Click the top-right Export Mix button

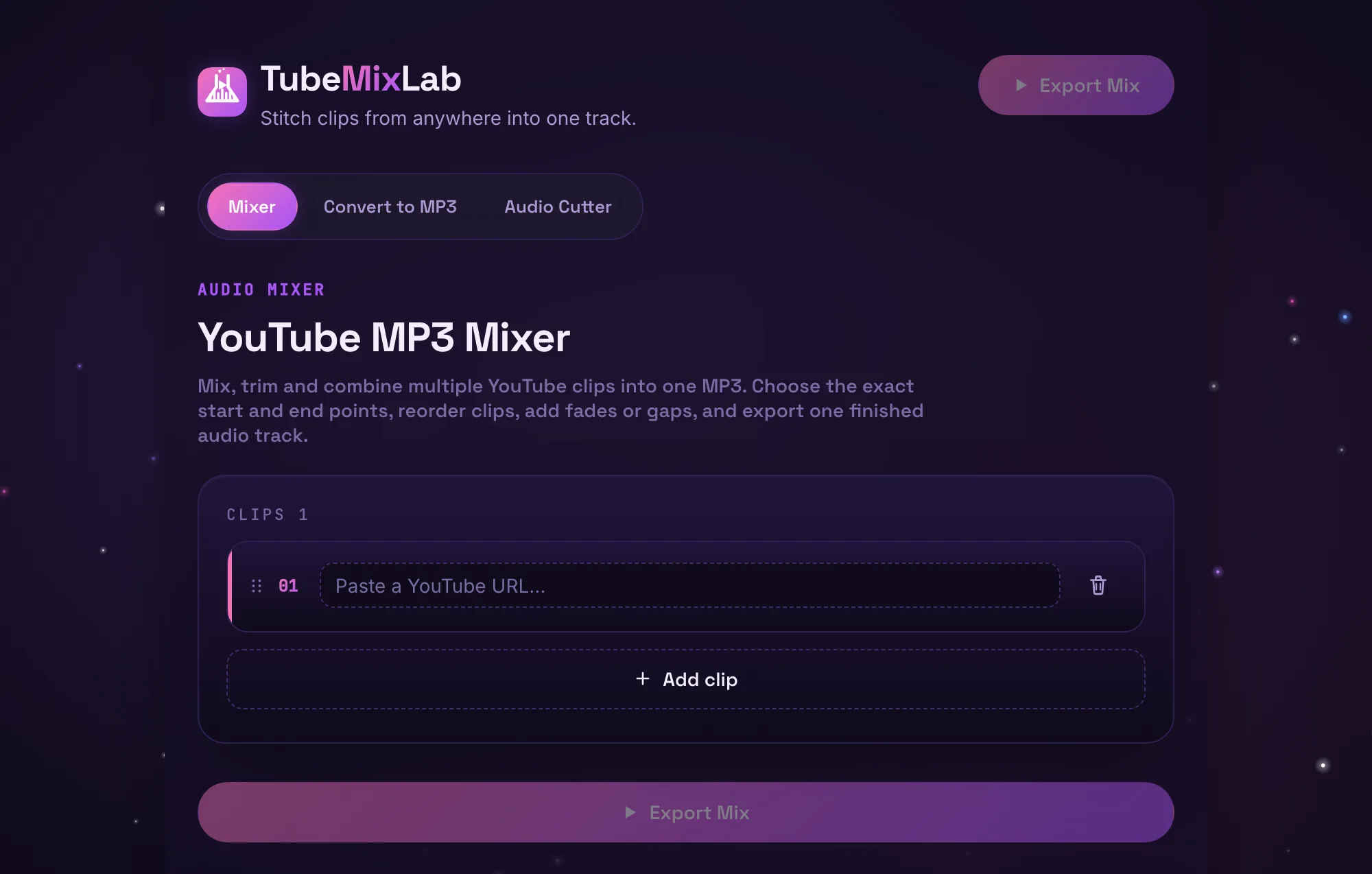coord(1076,85)
